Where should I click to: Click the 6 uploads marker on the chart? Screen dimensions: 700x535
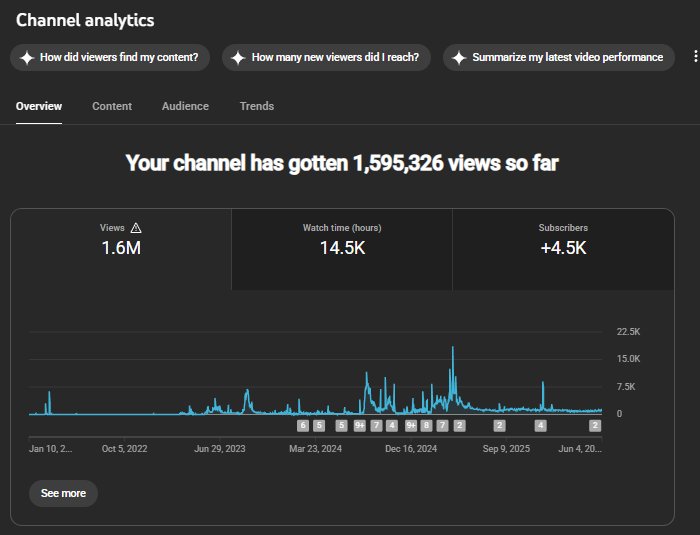(303, 426)
